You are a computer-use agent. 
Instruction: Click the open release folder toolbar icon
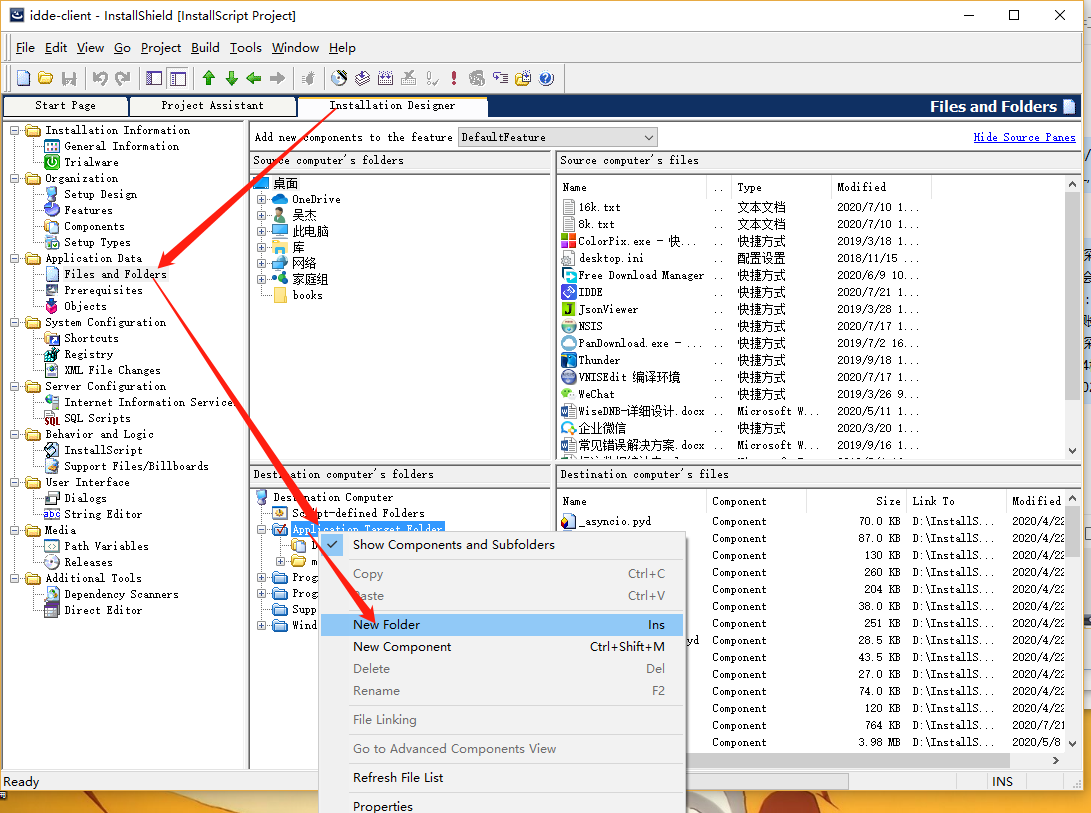tap(523, 78)
